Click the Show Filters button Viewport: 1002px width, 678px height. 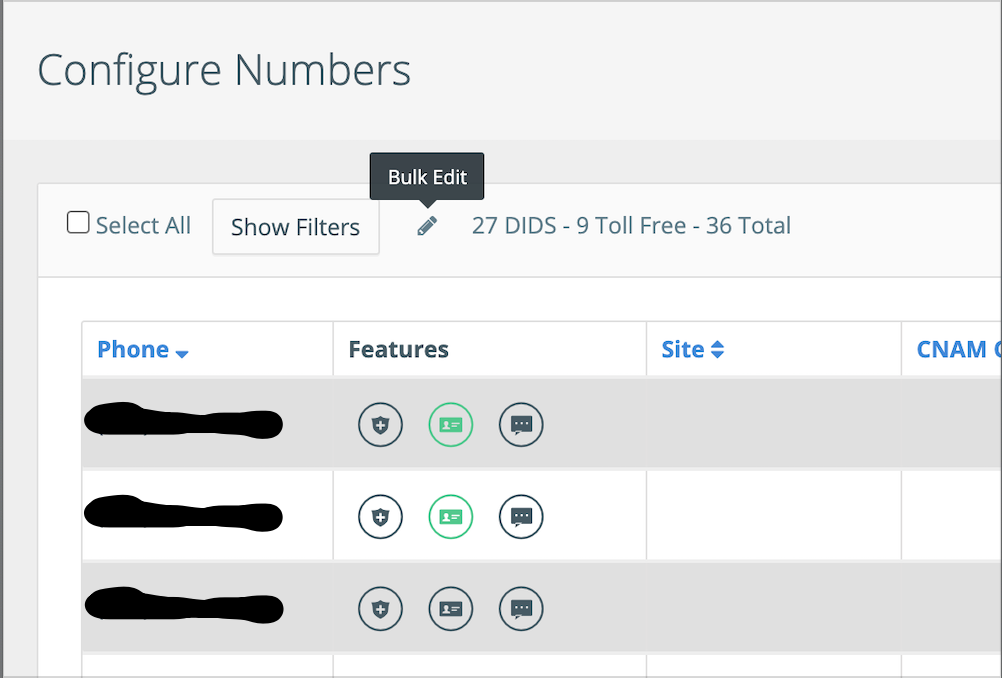pyautogui.click(x=296, y=227)
